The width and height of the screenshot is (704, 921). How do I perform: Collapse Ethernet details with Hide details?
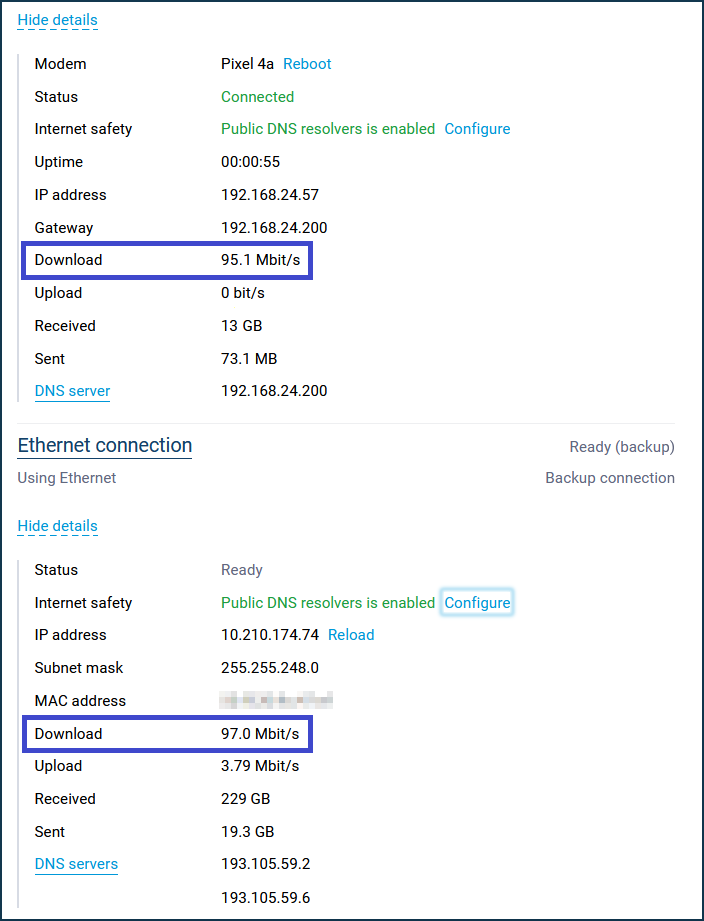[58, 526]
